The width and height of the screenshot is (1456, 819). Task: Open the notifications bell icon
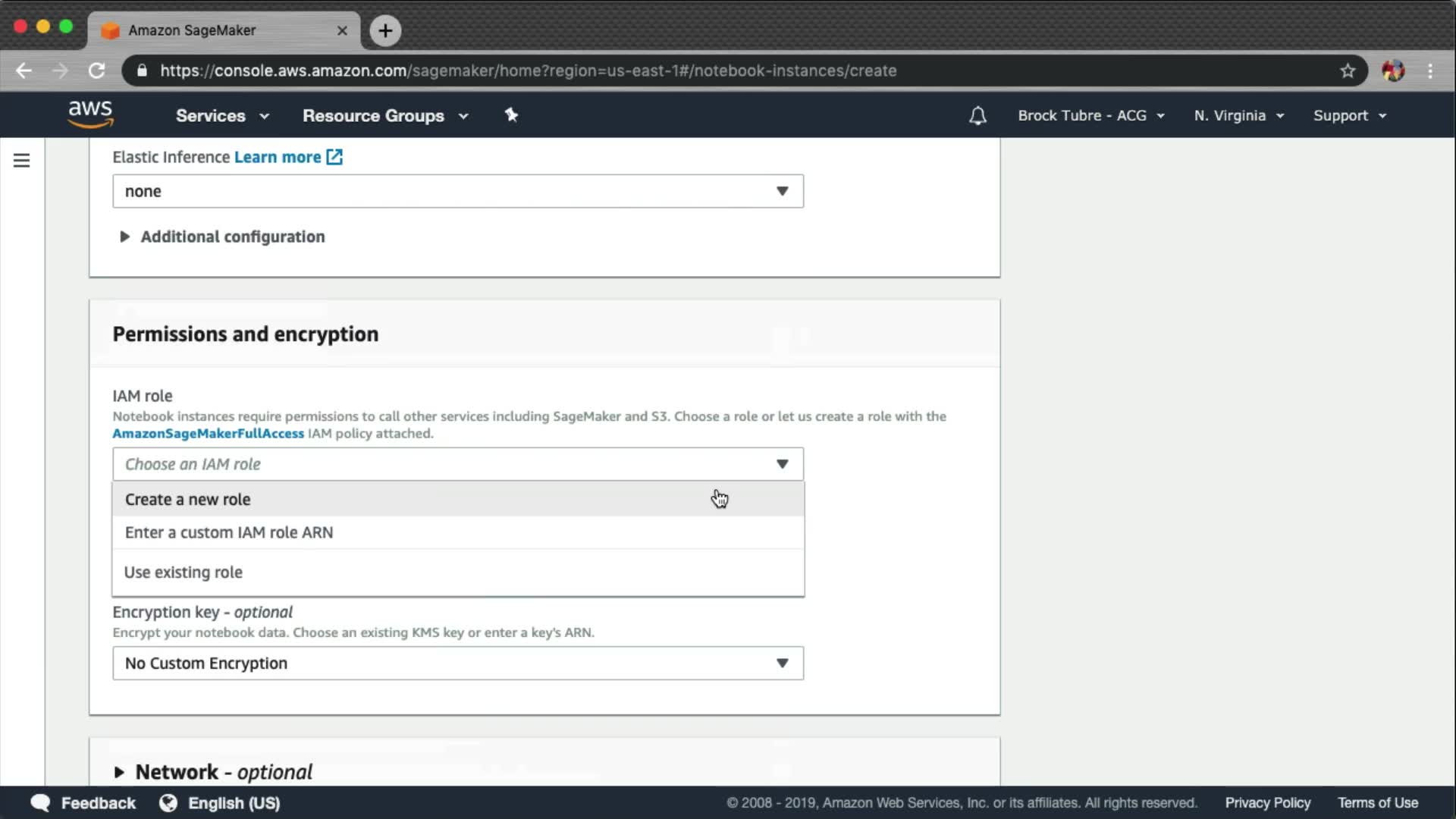(977, 115)
